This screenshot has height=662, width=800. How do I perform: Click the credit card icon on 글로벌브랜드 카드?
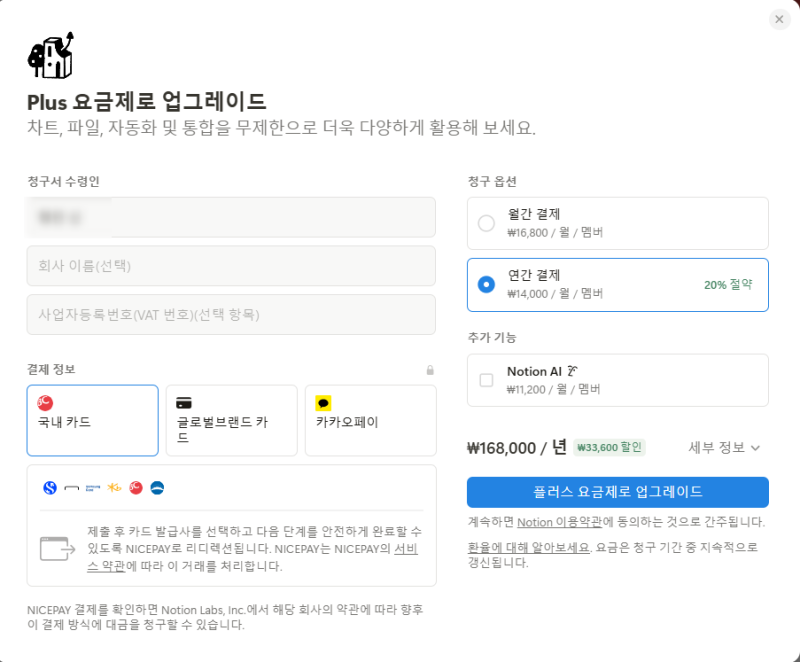click(184, 403)
